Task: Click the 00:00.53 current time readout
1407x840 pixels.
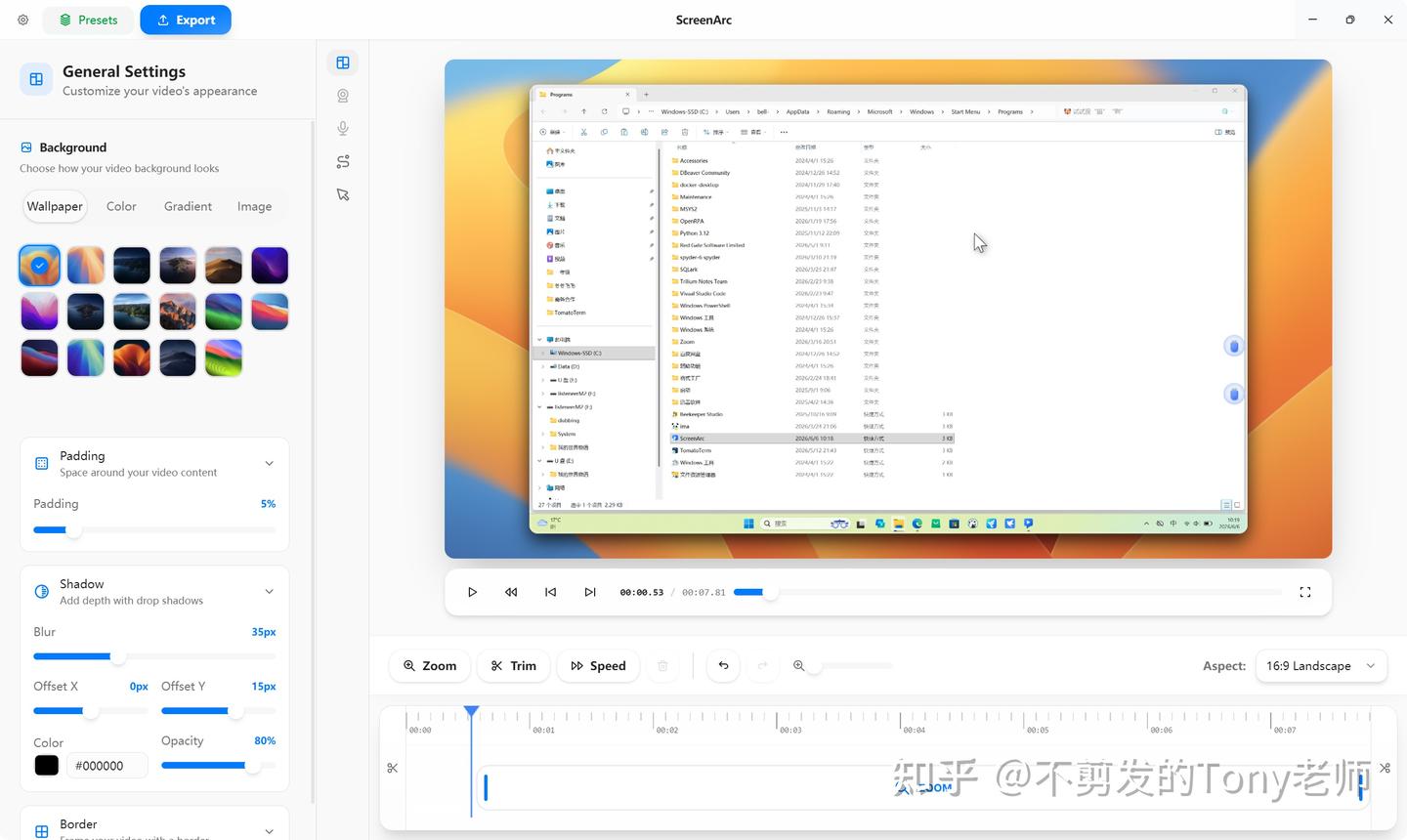Action: 641,592
